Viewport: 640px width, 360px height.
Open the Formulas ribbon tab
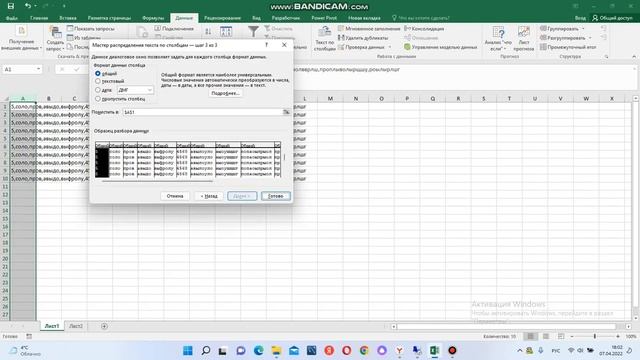(153, 18)
